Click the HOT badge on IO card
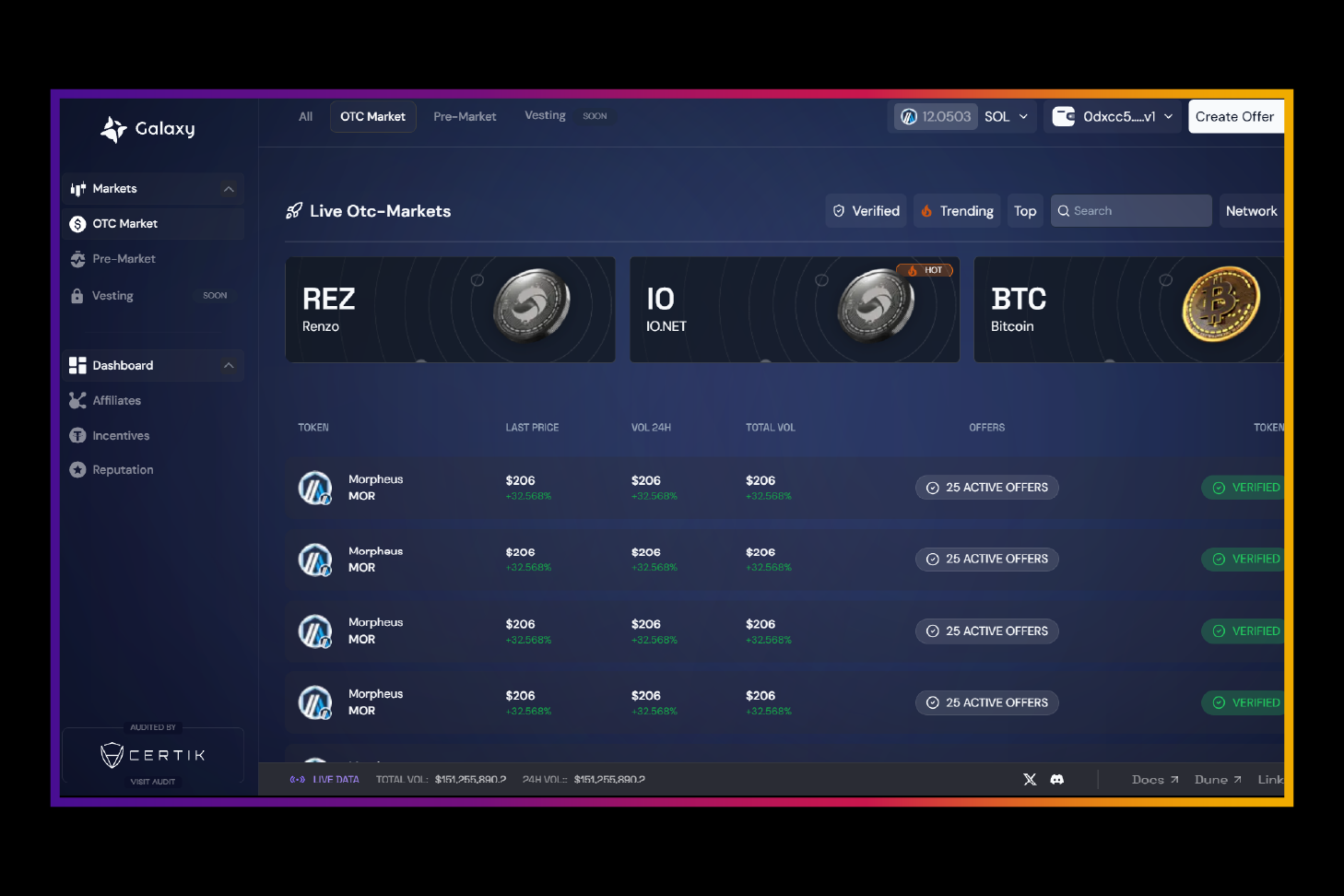Image resolution: width=1344 pixels, height=896 pixels. (925, 271)
